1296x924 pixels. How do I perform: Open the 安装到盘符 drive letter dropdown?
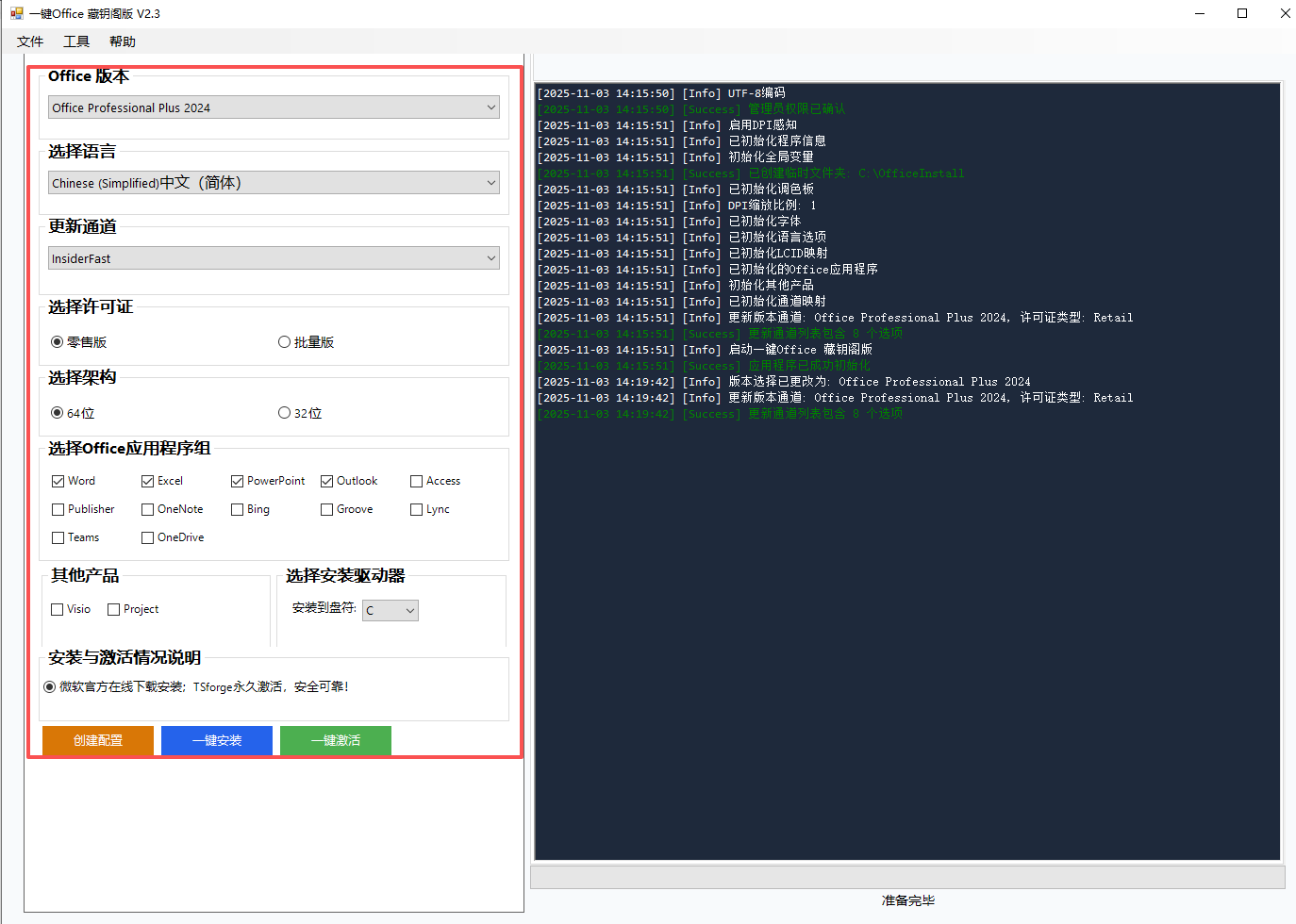pyautogui.click(x=390, y=610)
